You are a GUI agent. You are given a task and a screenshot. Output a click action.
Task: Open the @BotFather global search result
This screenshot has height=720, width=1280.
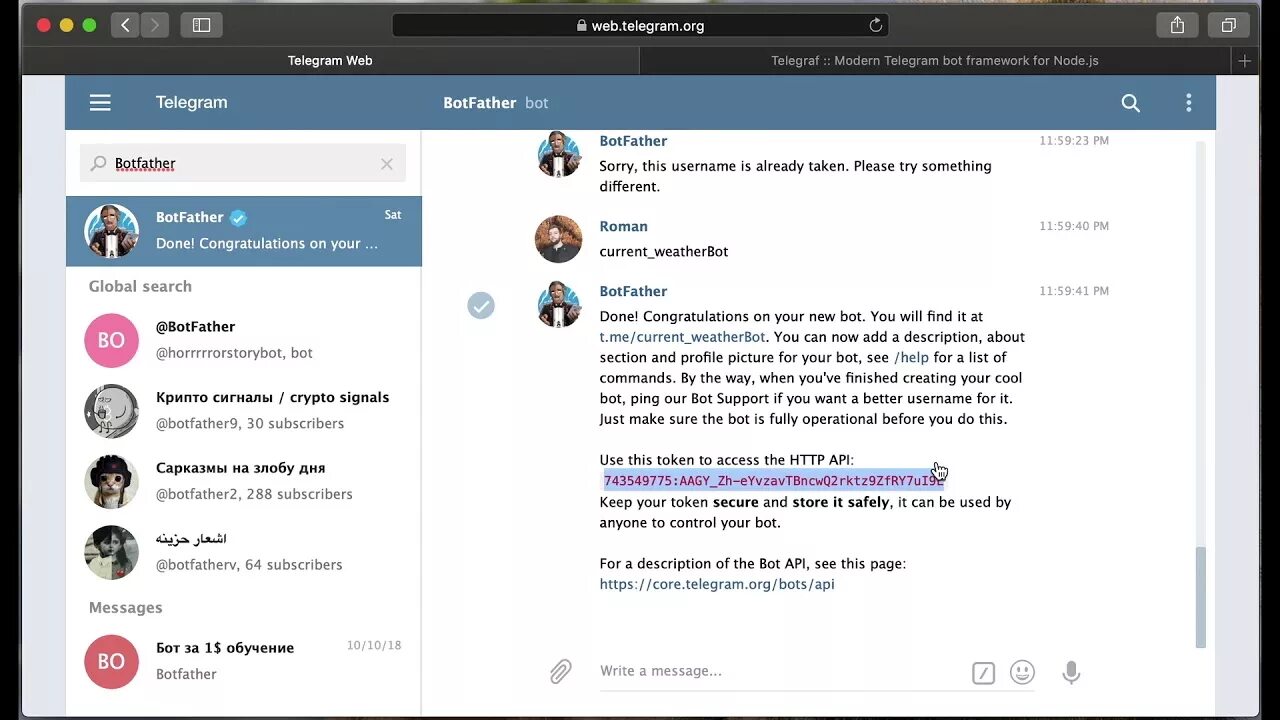244,340
